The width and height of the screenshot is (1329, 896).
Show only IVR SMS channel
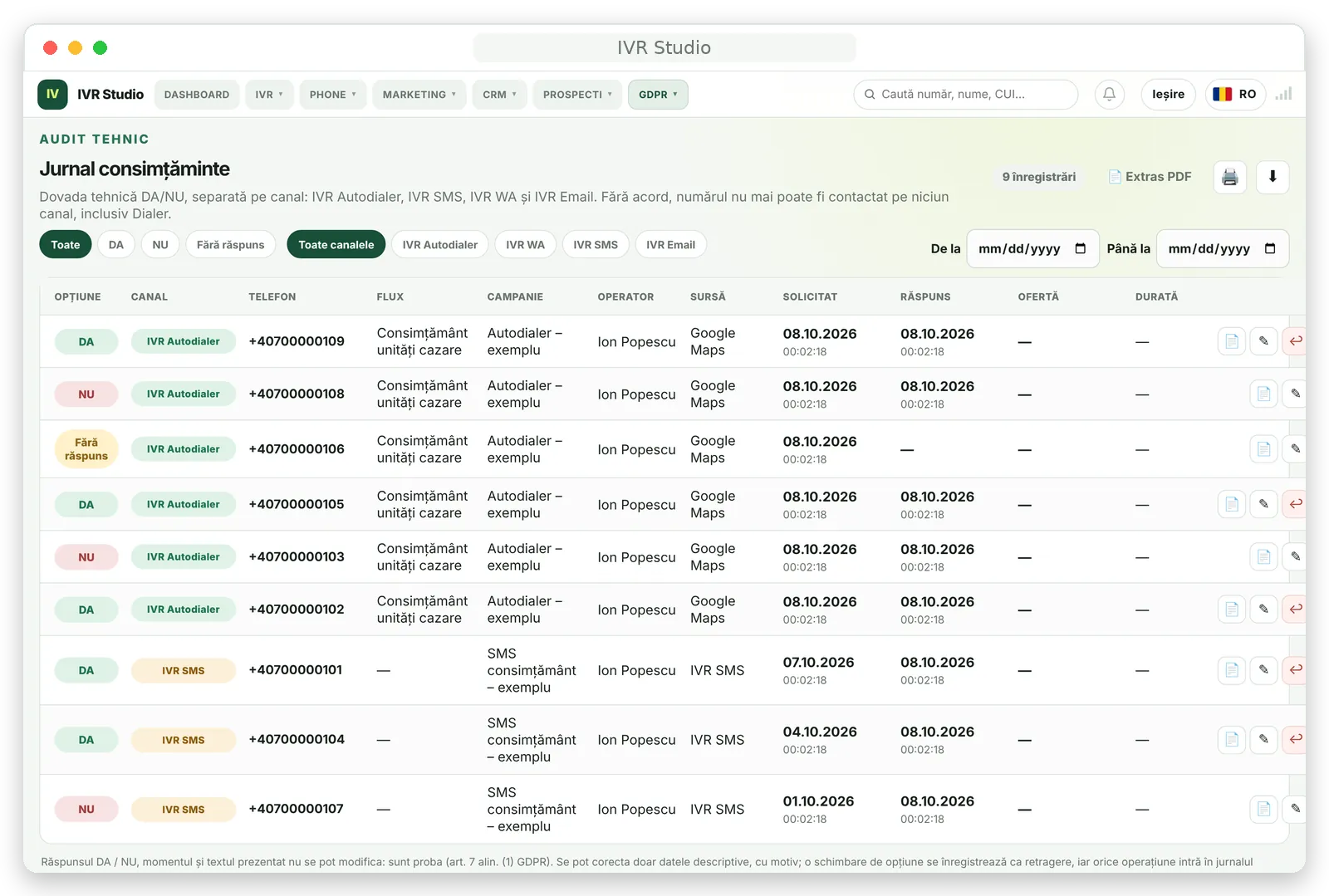pos(596,244)
